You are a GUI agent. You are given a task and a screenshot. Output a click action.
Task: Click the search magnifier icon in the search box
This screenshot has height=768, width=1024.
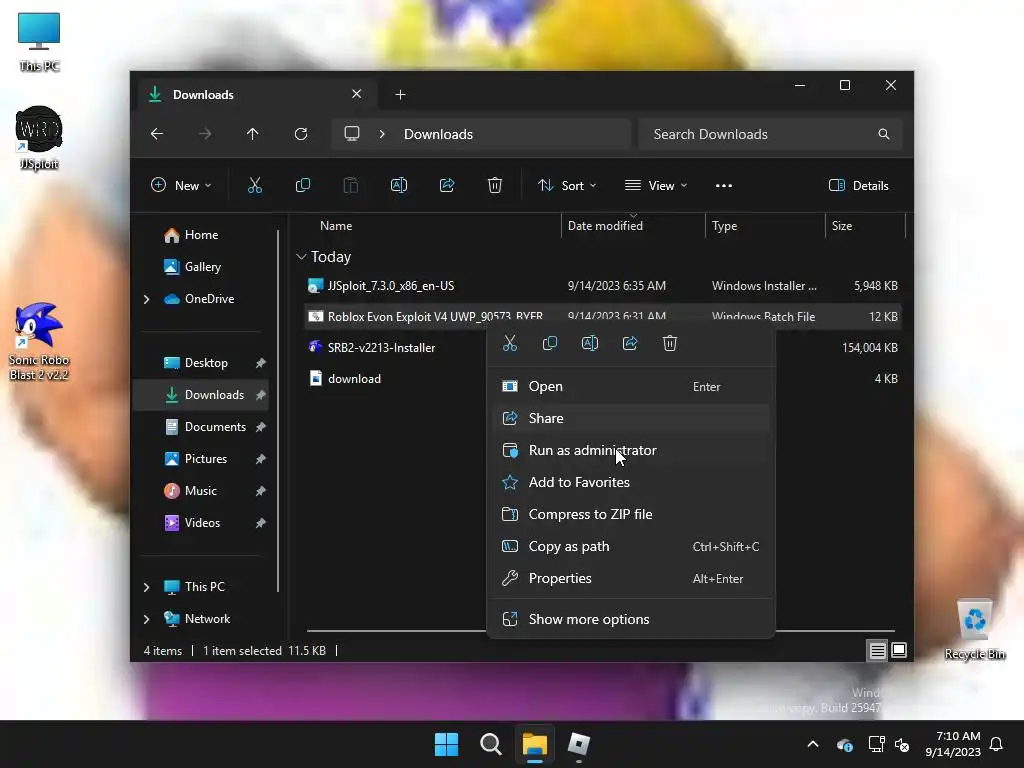(x=884, y=134)
